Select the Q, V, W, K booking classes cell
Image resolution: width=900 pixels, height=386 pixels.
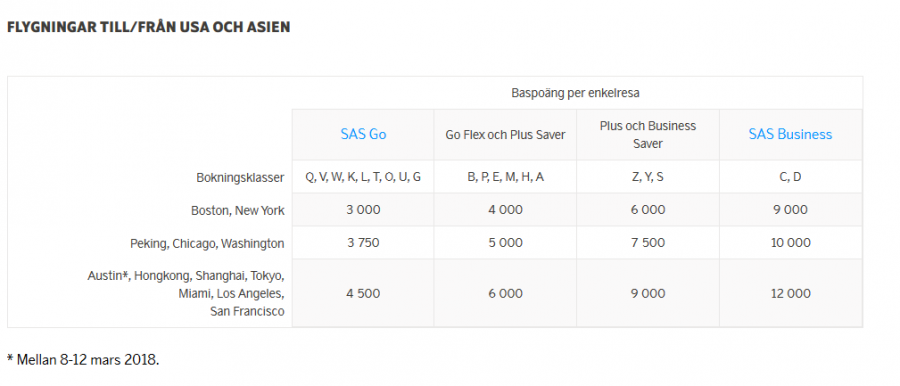(x=363, y=177)
